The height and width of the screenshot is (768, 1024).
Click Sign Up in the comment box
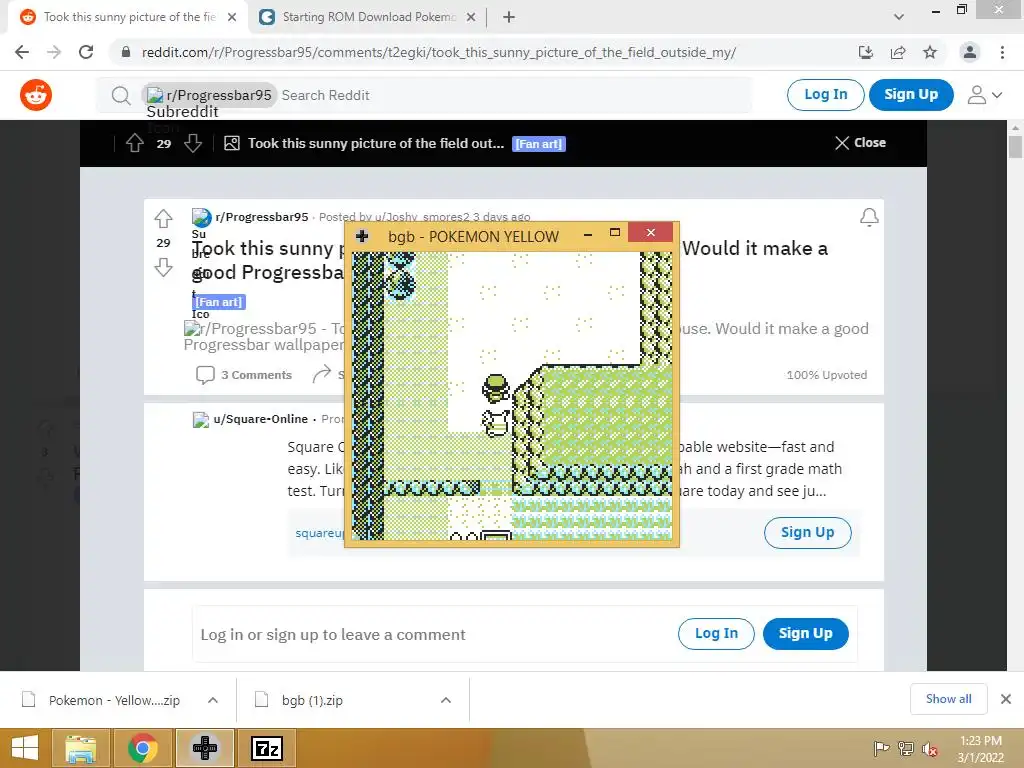pos(805,633)
